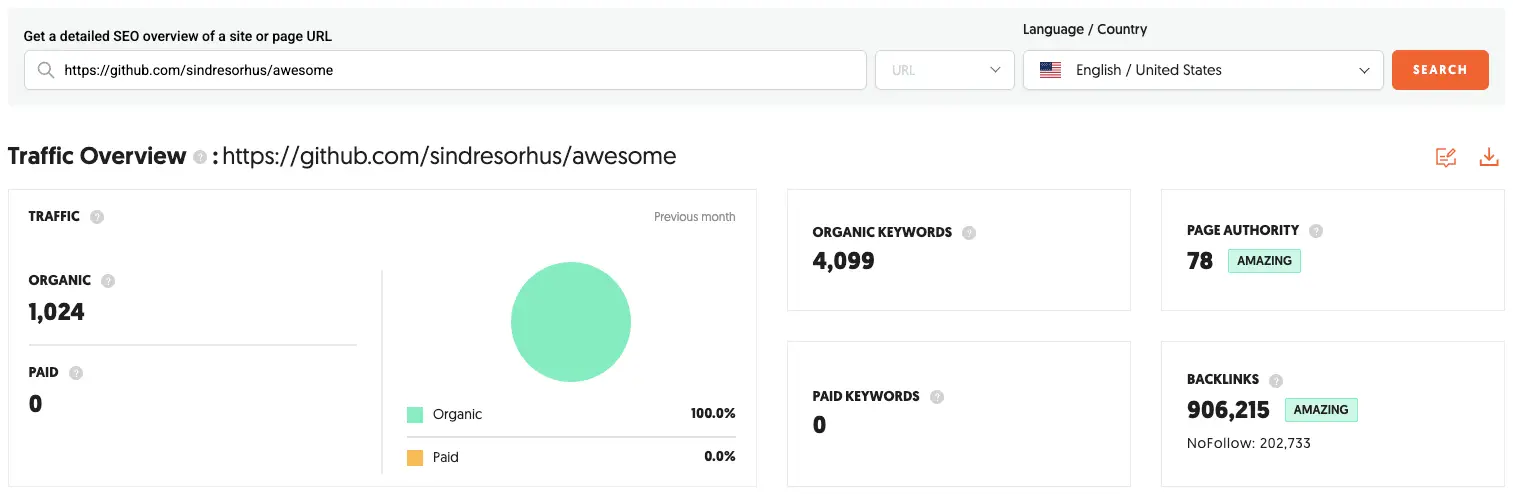This screenshot has height=494, width=1513.
Task: Click the orange SEARCH button
Action: point(1440,70)
